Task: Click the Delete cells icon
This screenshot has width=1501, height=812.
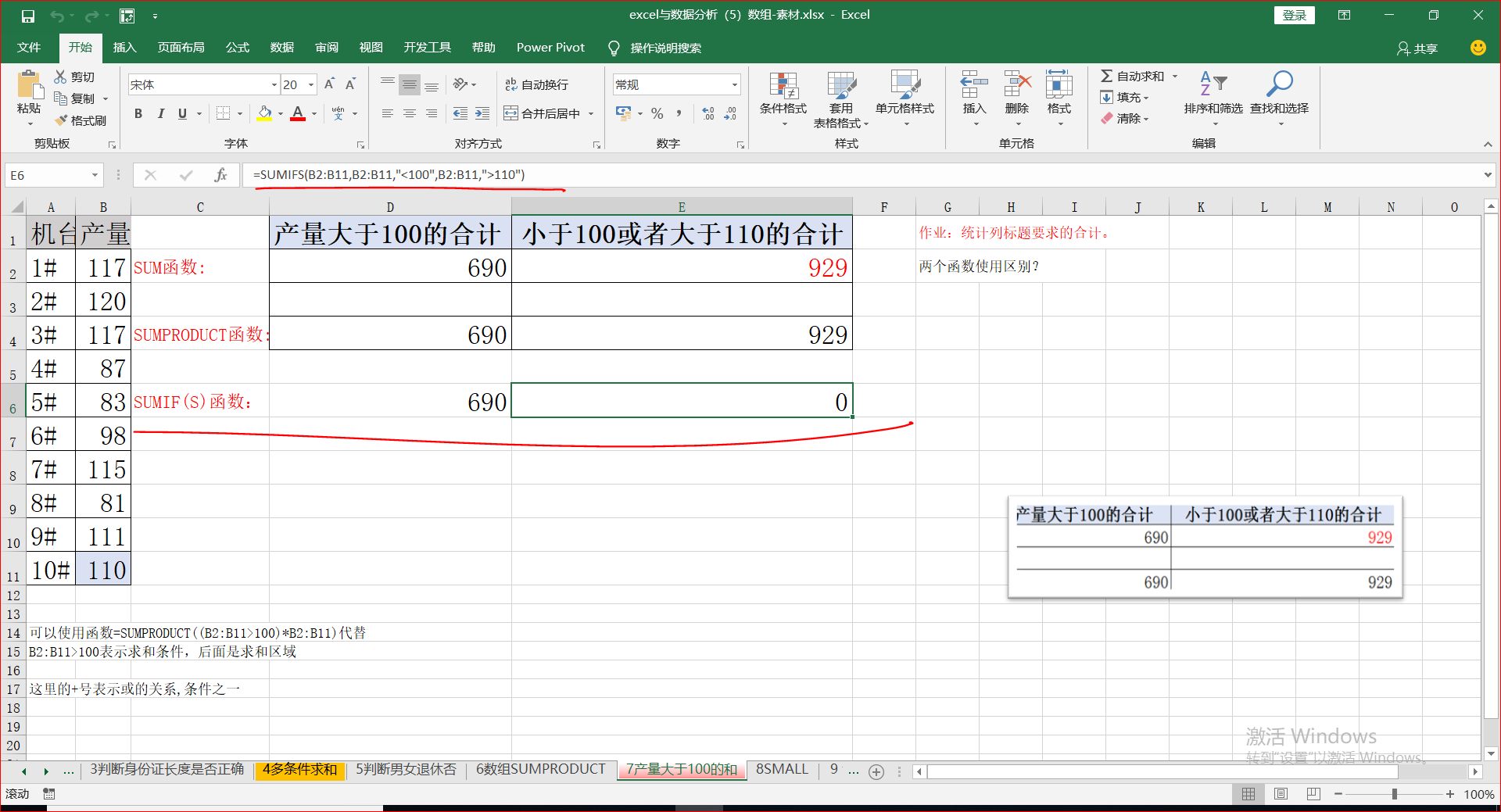Action: point(1017,84)
